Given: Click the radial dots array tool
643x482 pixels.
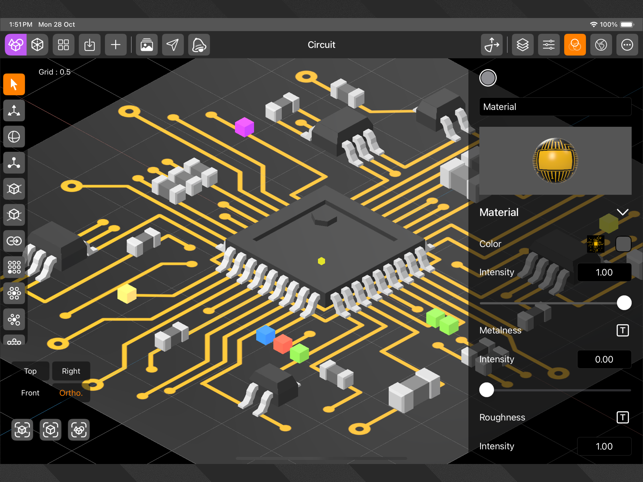Looking at the screenshot, I should (x=14, y=293).
